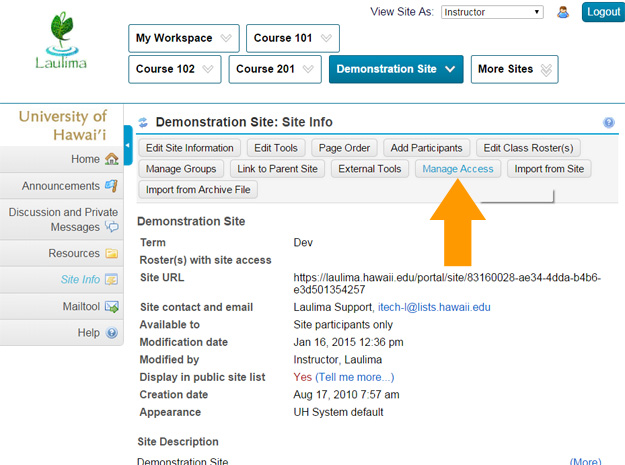Click the 'Instructor, Laulima' value
This screenshot has width=625, height=465.
(x=338, y=360)
